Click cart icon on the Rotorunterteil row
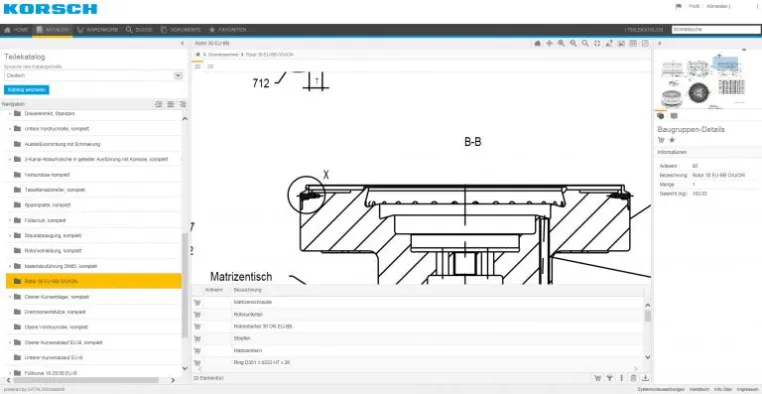Image resolution: width=762 pixels, height=394 pixels. click(x=197, y=314)
